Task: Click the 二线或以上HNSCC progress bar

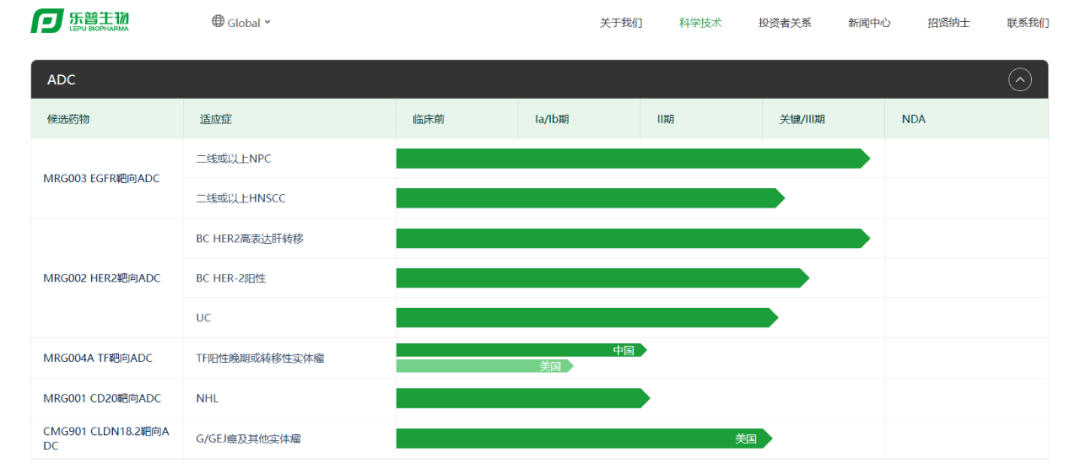Action: (x=588, y=198)
